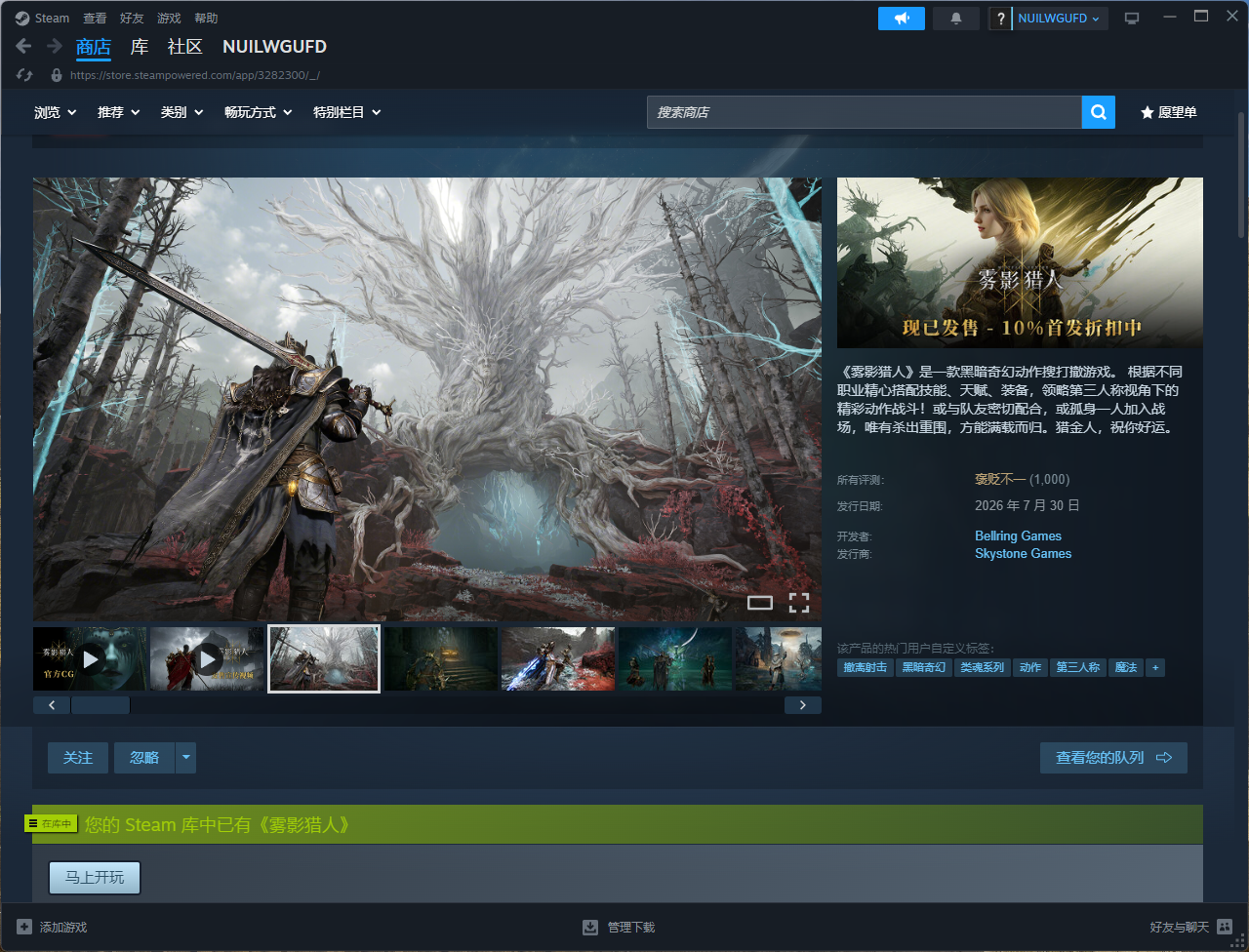Go back with the left arrow

coord(24,46)
